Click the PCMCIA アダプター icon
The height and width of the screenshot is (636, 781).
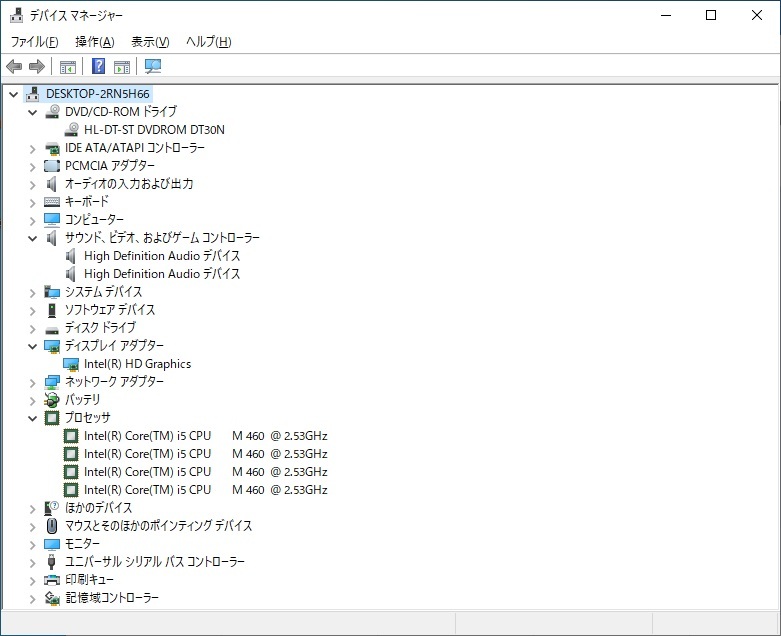coord(52,166)
